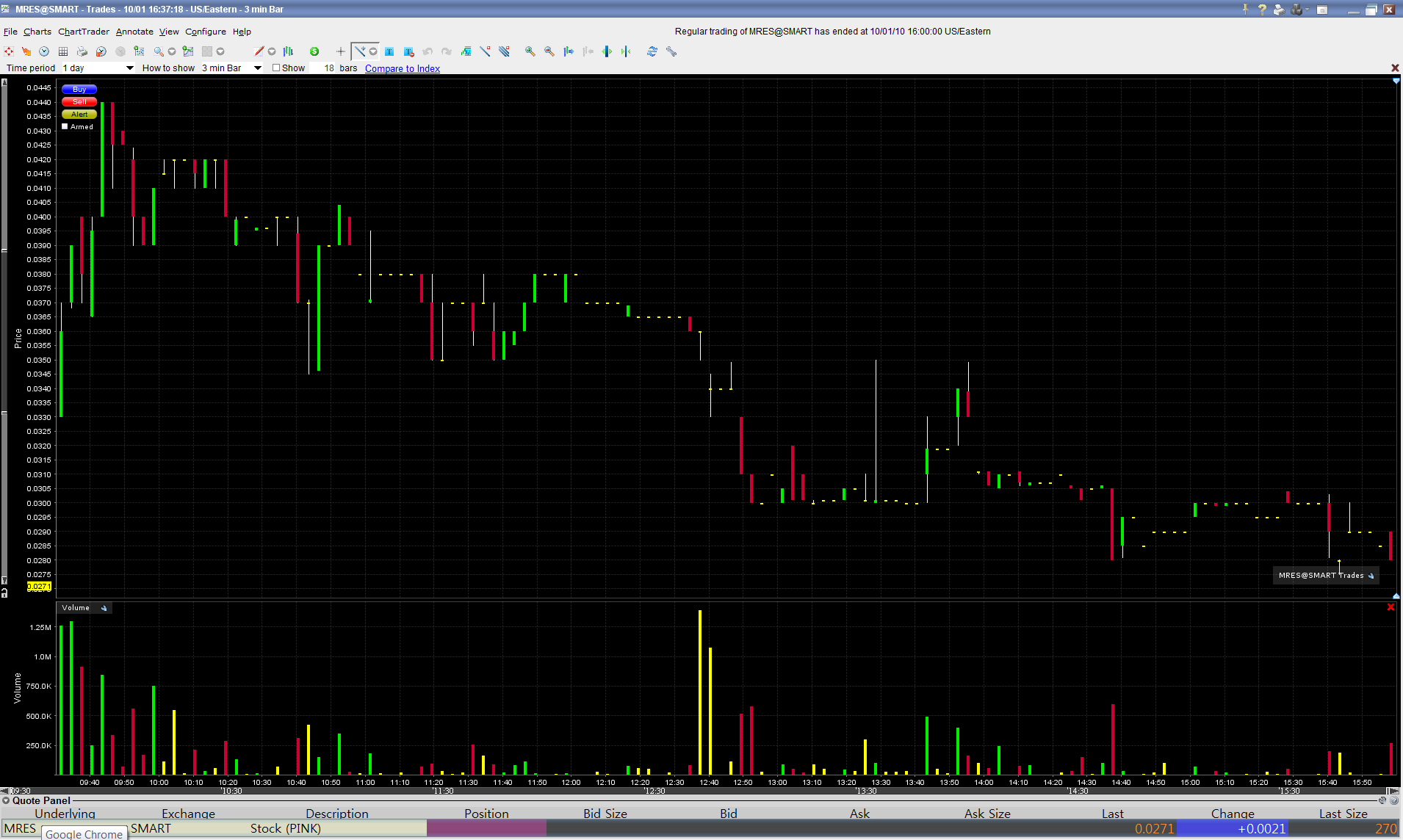Toggle the Show bars checkbox
Viewport: 1403px width, 840px height.
[276, 68]
